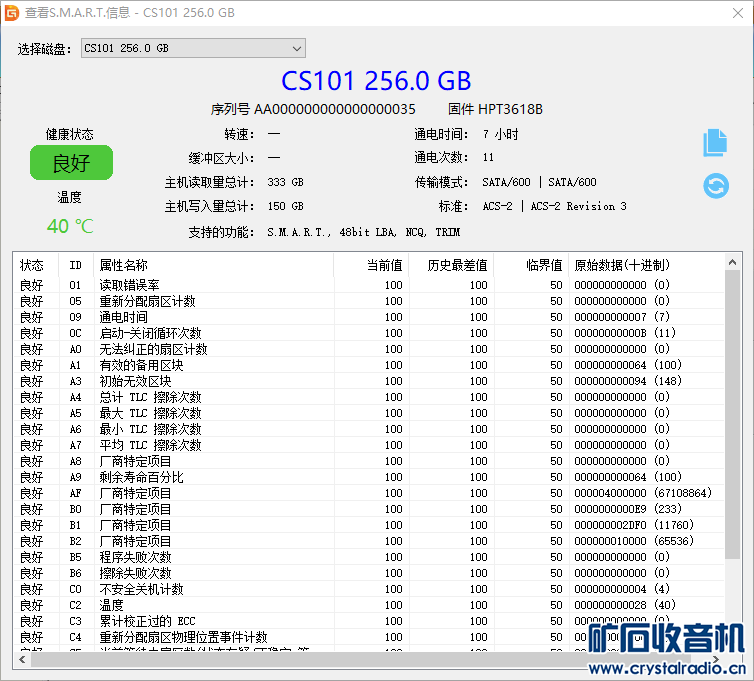Click the vertical scrollbar thumb
Viewport: 754px width, 681px height.
(x=732, y=415)
